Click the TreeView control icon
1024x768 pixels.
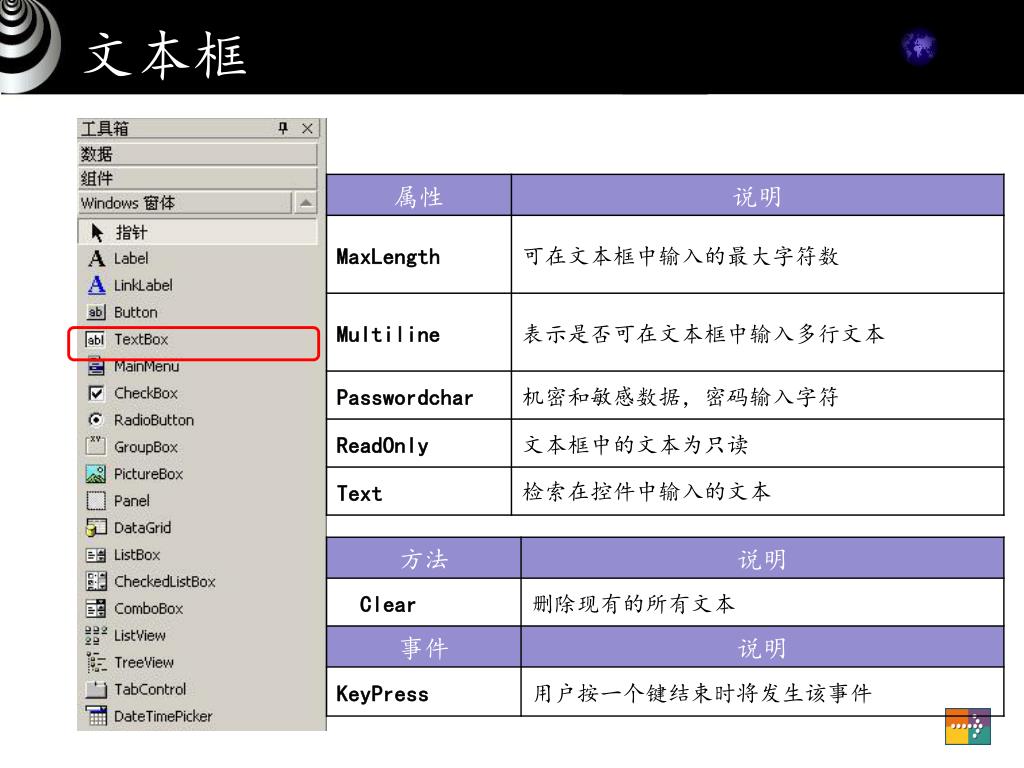96,662
